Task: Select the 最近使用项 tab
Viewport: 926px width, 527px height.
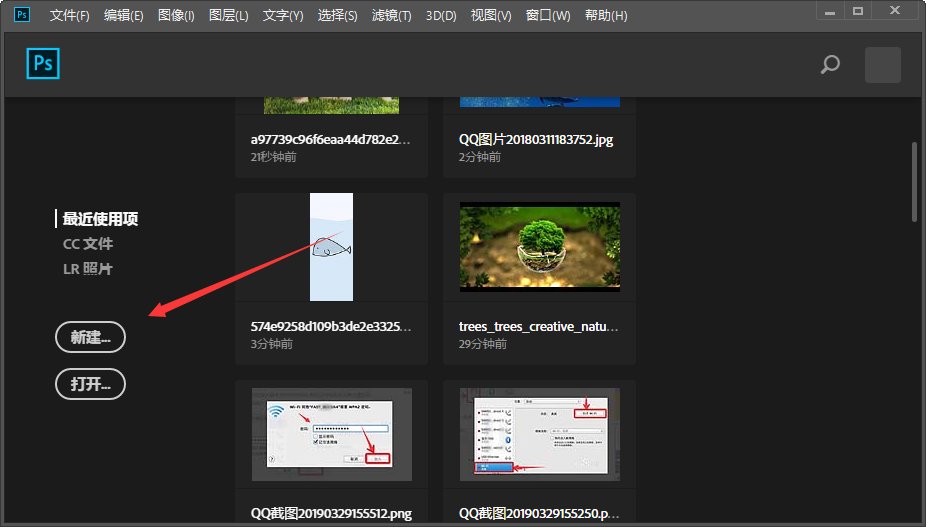Action: [100, 219]
